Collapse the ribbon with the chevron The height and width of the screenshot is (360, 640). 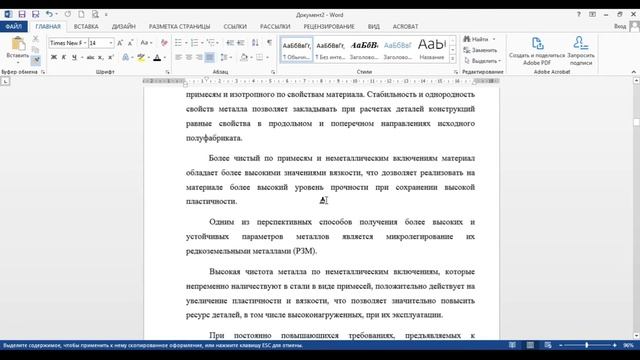[633, 72]
